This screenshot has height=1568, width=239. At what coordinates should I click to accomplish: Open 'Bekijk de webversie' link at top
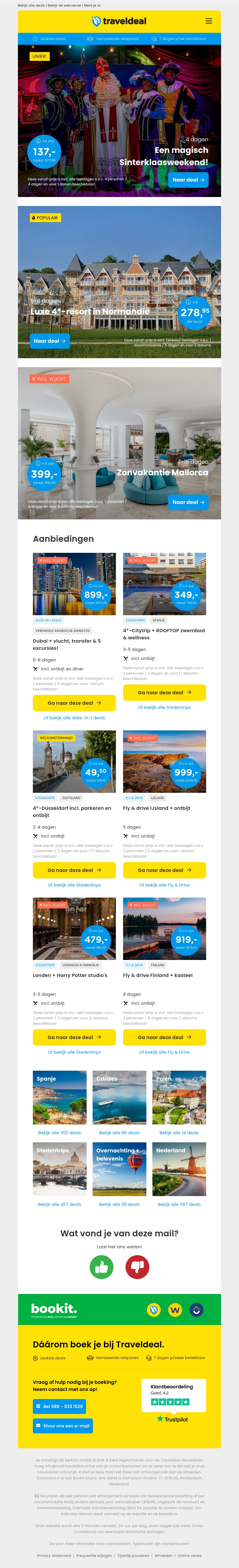[65, 5]
